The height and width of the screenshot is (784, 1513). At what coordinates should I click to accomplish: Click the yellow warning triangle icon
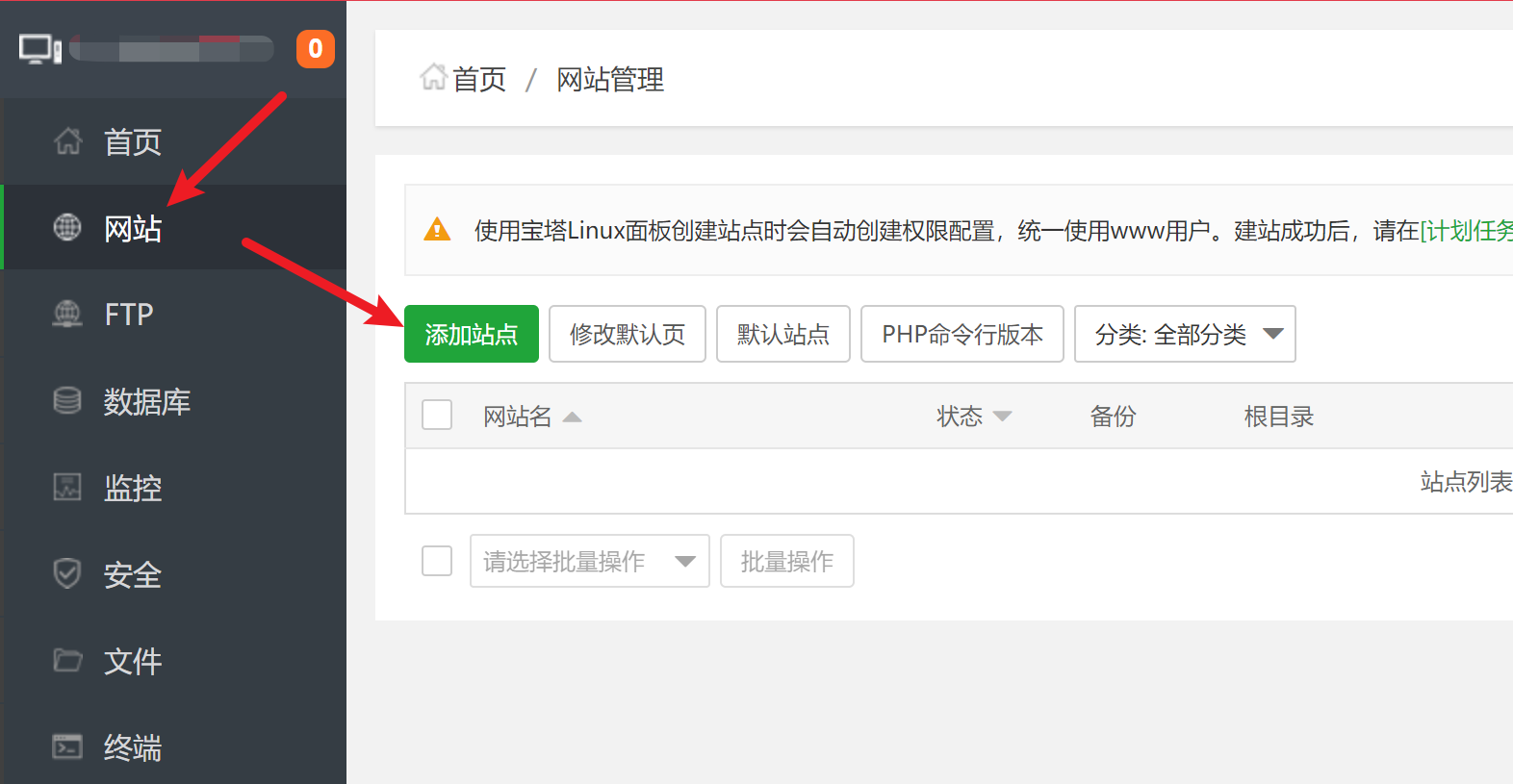(x=437, y=230)
